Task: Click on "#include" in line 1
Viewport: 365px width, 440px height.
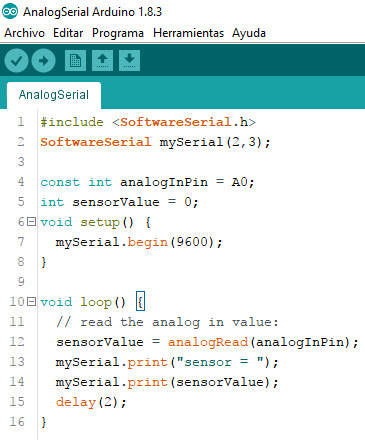Action: pyautogui.click(x=72, y=122)
